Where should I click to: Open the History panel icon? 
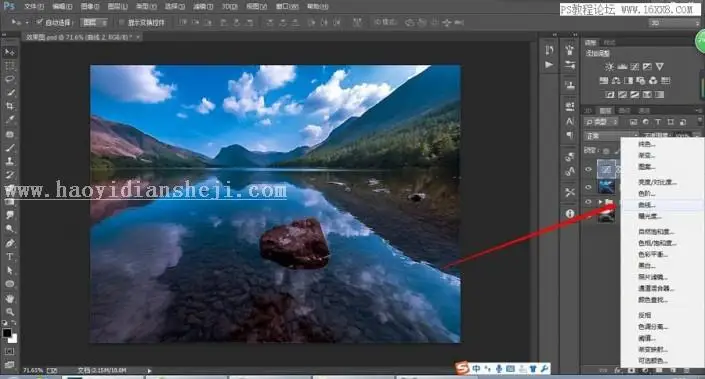[549, 50]
